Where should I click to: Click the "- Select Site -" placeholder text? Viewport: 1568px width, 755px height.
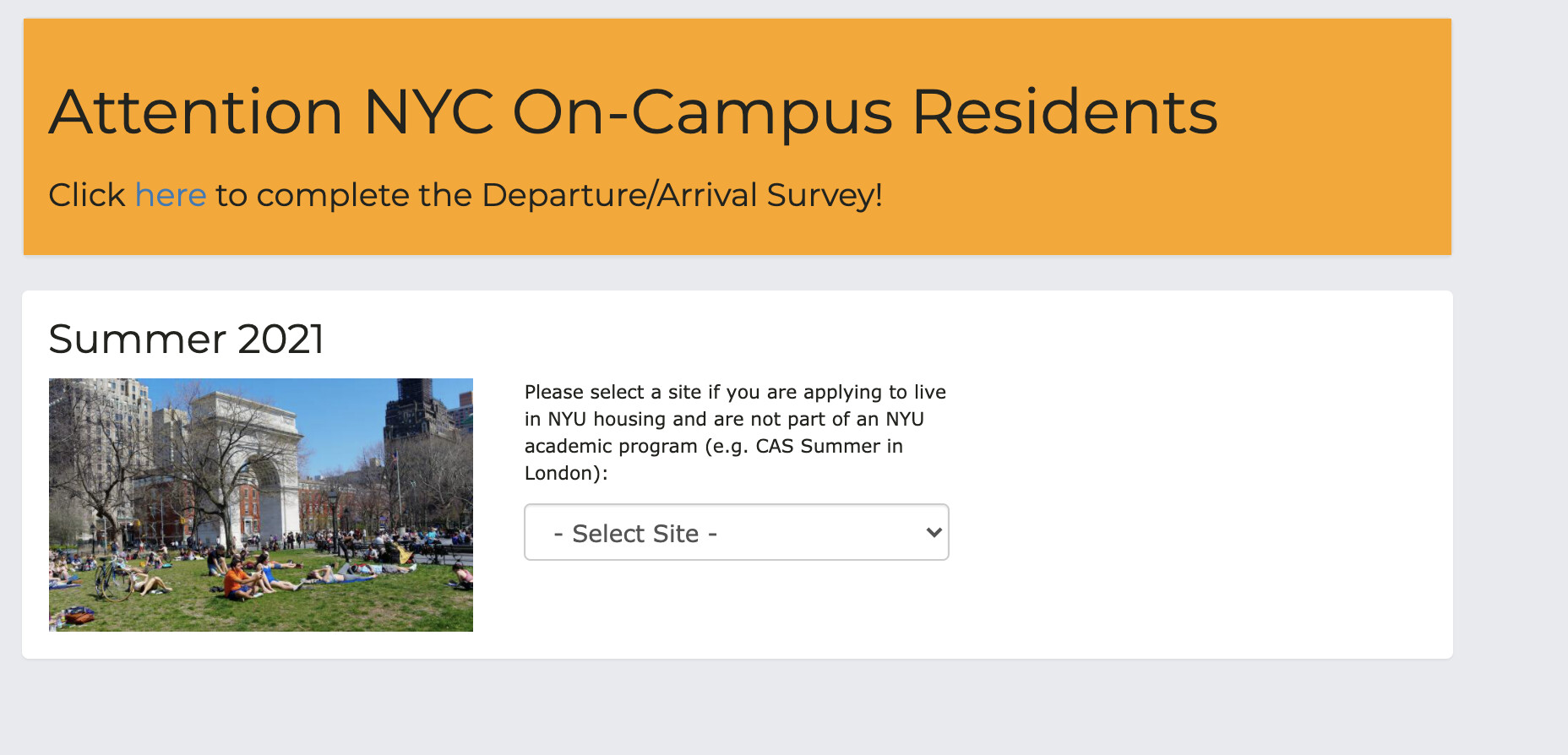635,534
